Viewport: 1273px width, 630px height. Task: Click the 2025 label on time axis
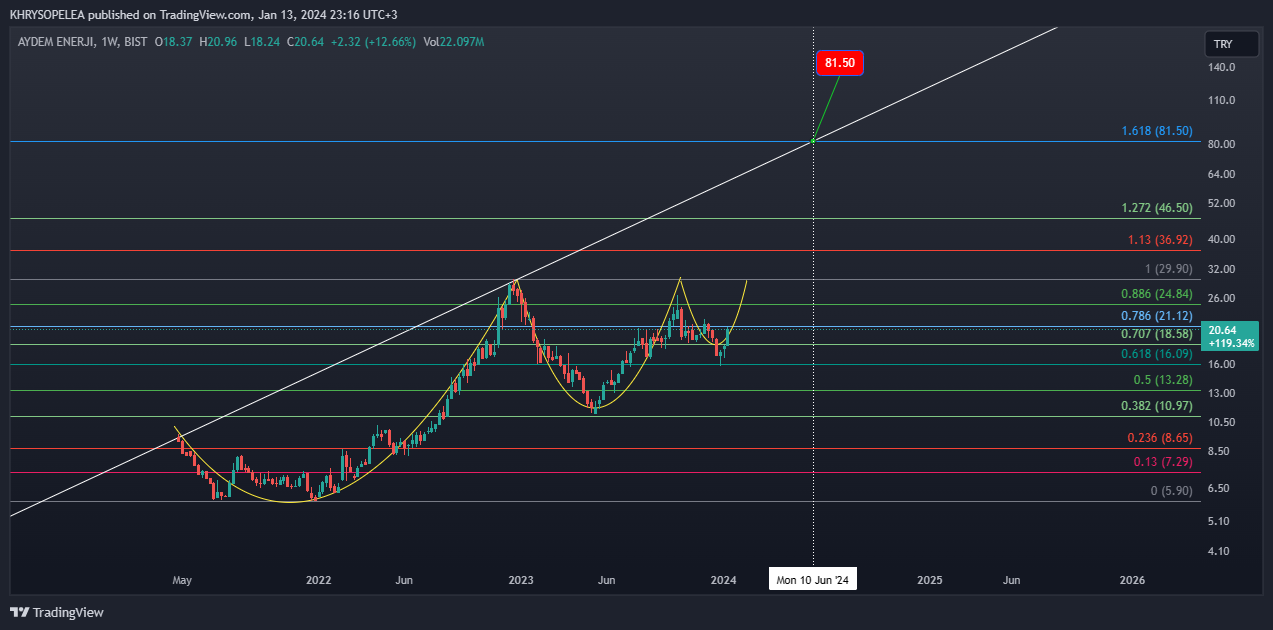(930, 580)
